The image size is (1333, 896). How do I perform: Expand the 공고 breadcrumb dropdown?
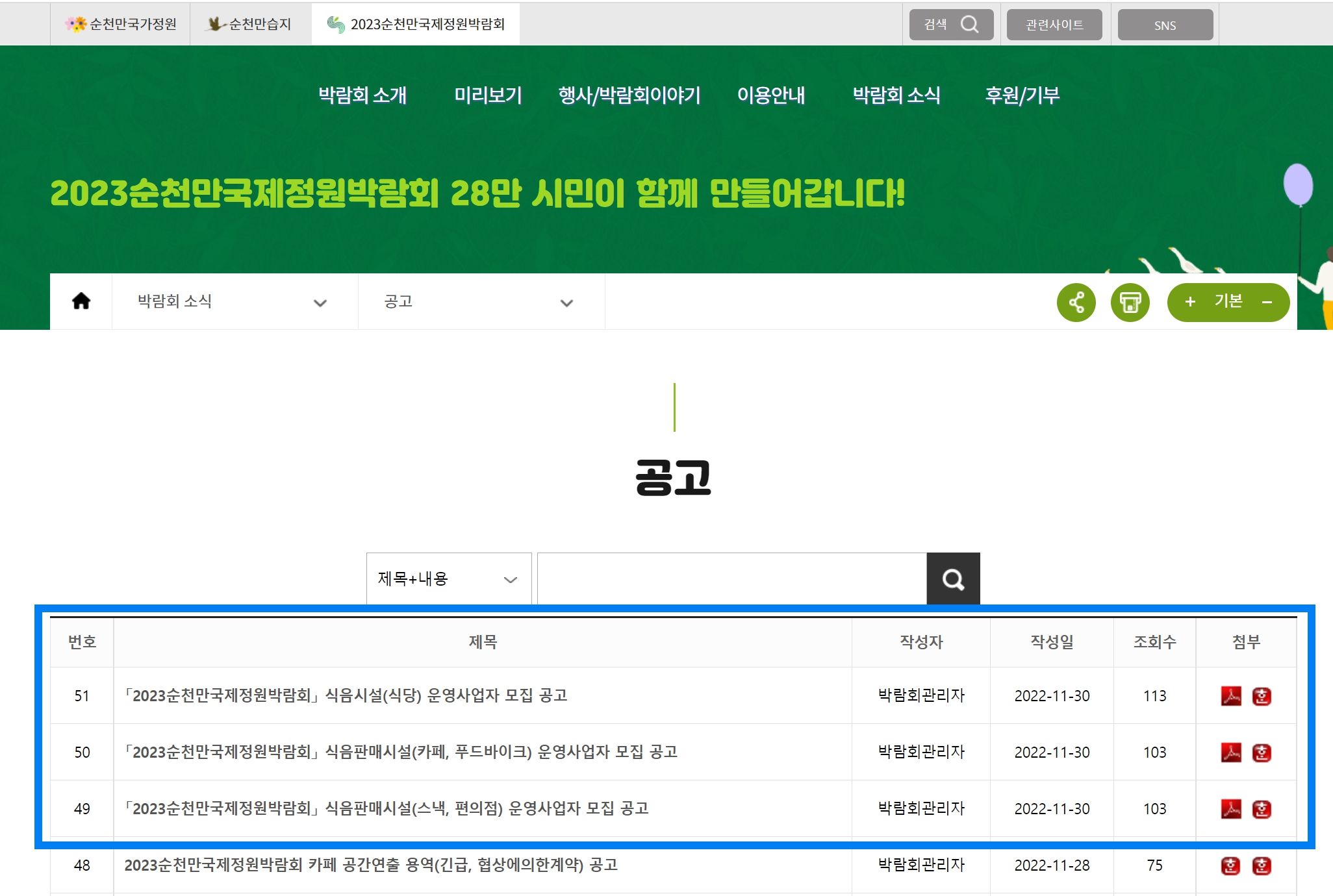pyautogui.click(x=481, y=301)
